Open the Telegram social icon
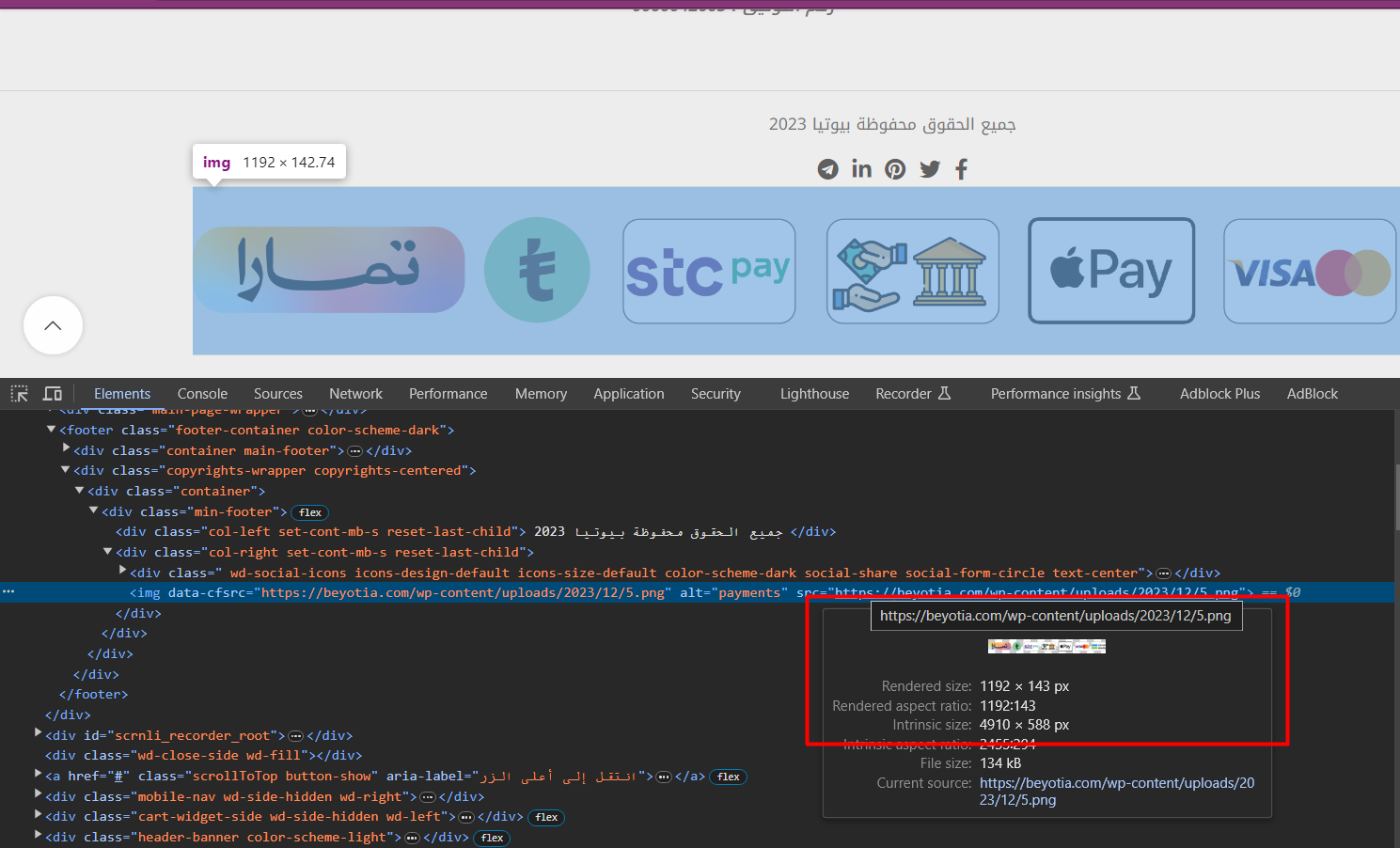Viewport: 1400px width, 848px height. [x=827, y=169]
